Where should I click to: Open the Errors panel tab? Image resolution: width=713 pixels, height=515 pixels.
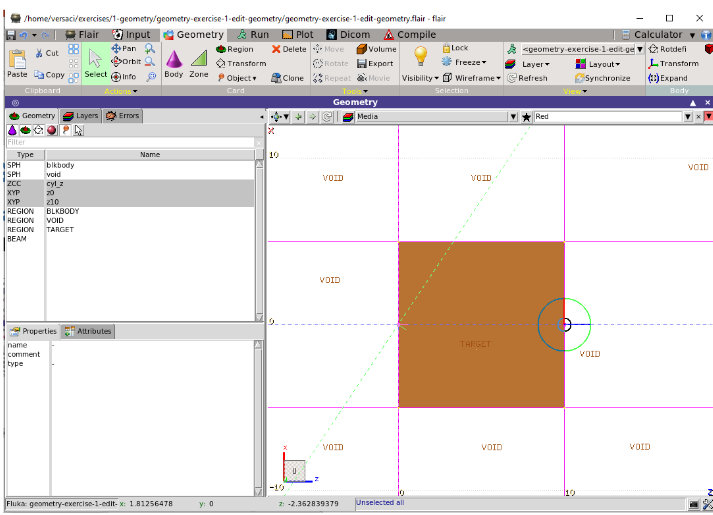122,116
